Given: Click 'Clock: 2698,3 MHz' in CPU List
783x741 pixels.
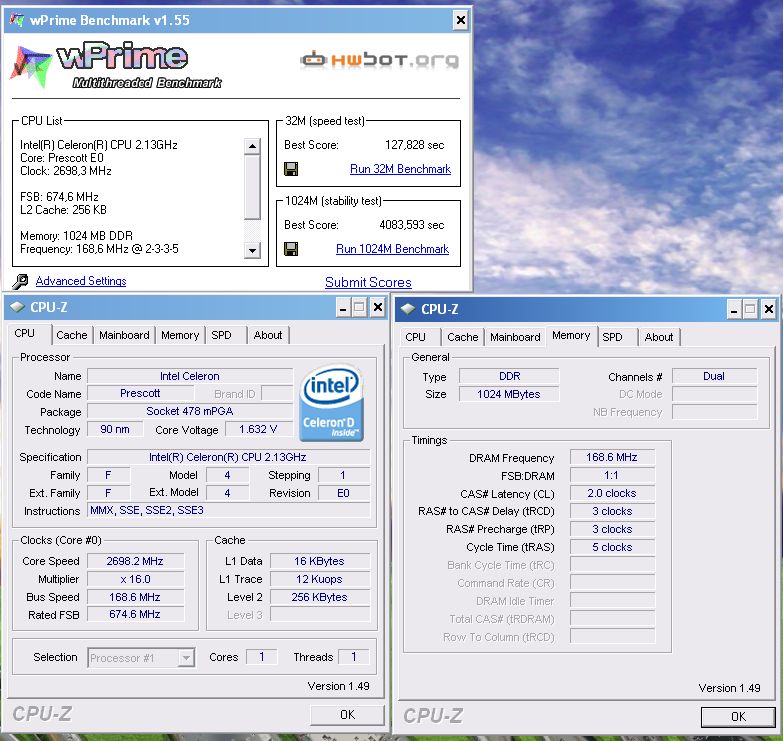Looking at the screenshot, I should point(65,171).
